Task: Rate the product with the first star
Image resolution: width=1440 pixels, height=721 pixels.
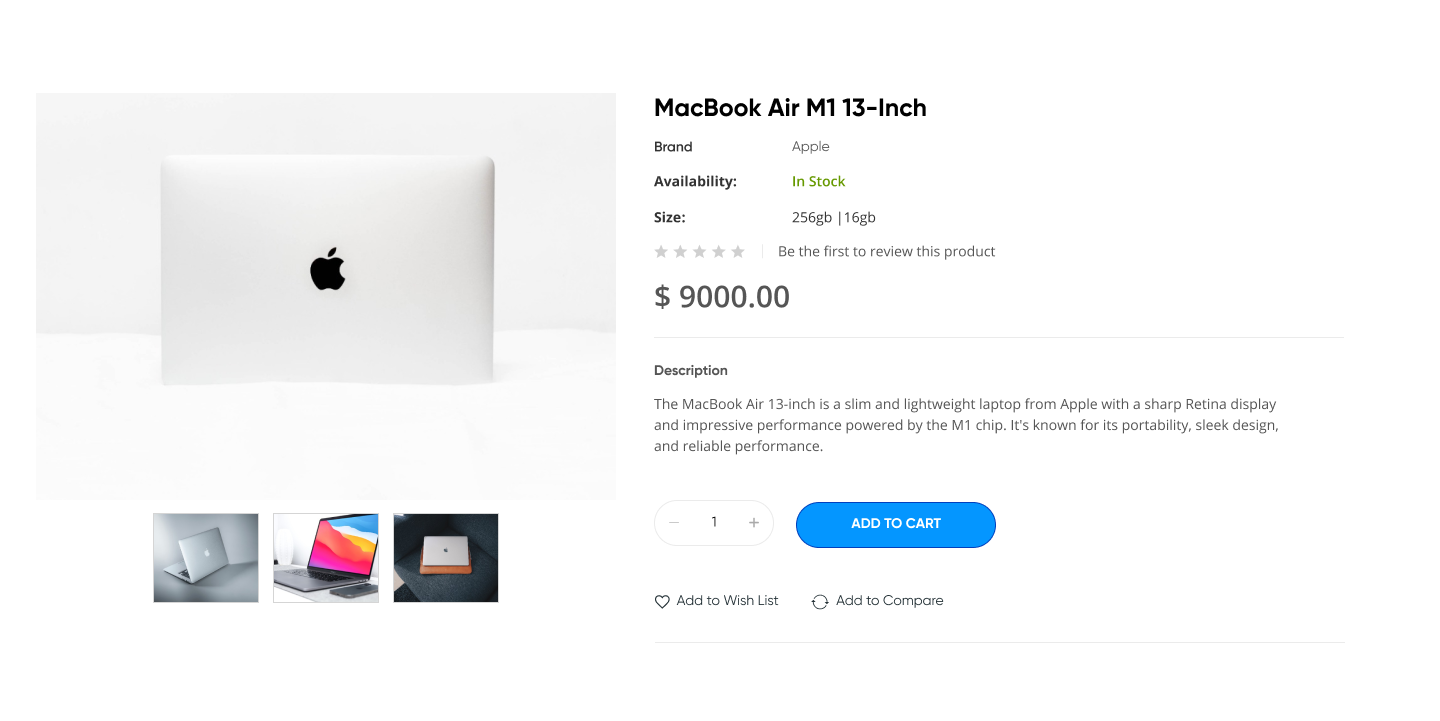Action: (661, 251)
